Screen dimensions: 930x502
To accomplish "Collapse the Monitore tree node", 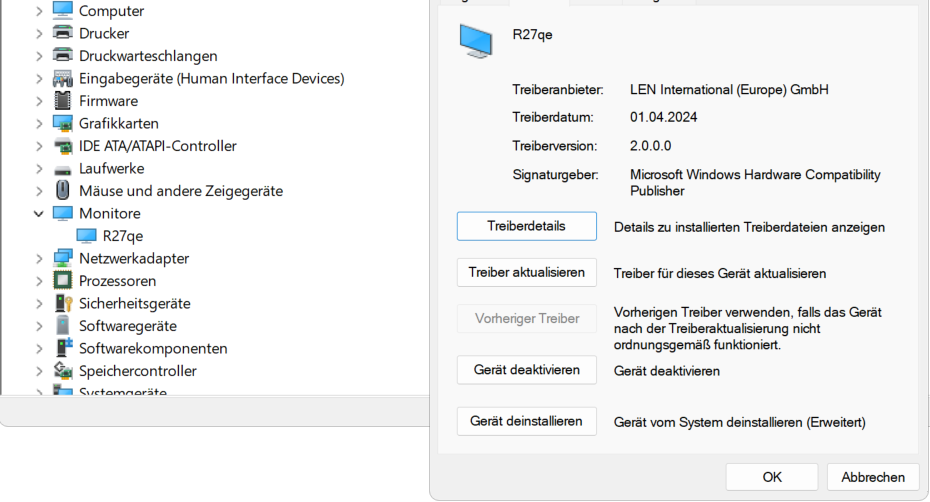I will click(38, 213).
